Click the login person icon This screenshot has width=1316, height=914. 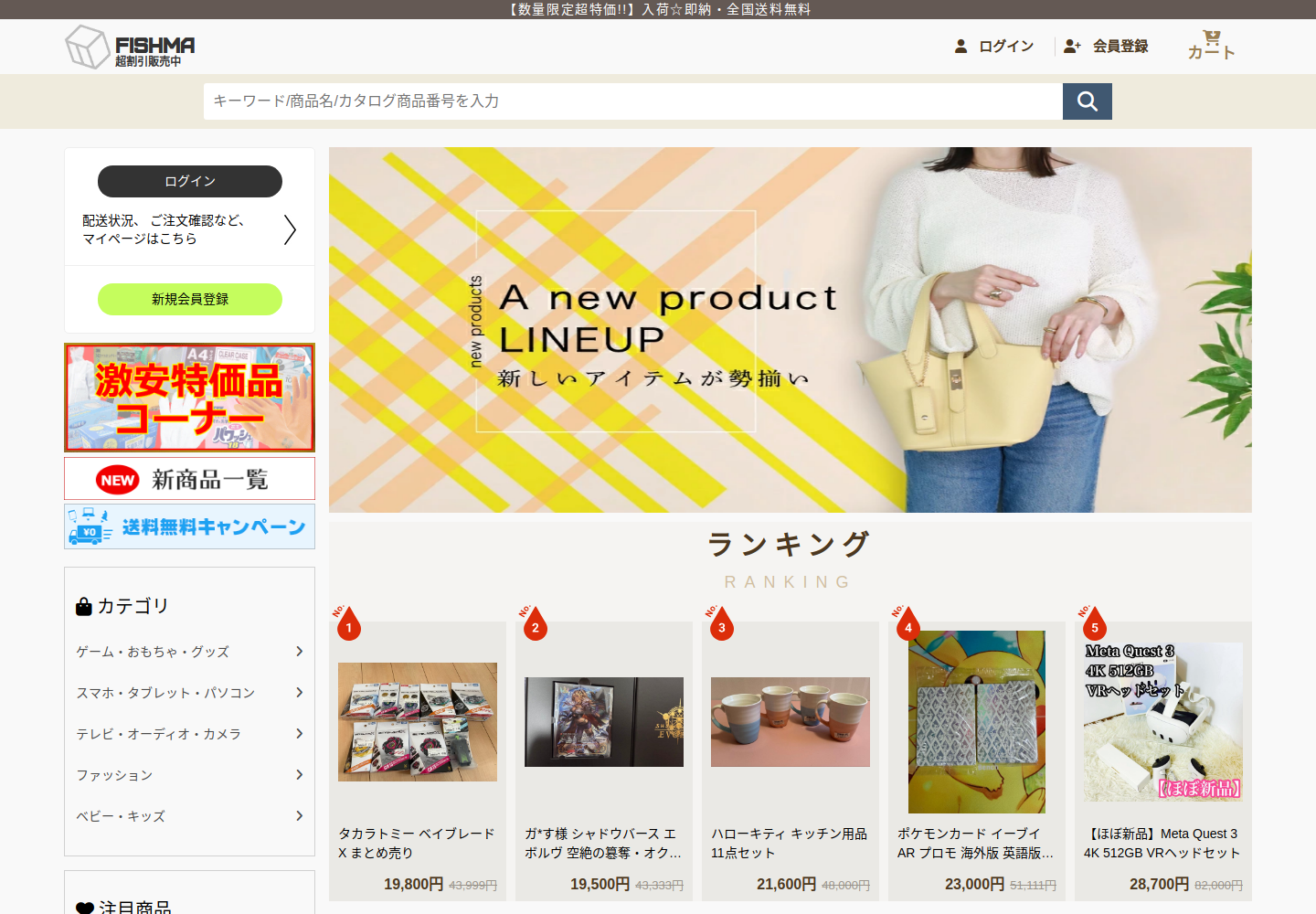pos(960,46)
